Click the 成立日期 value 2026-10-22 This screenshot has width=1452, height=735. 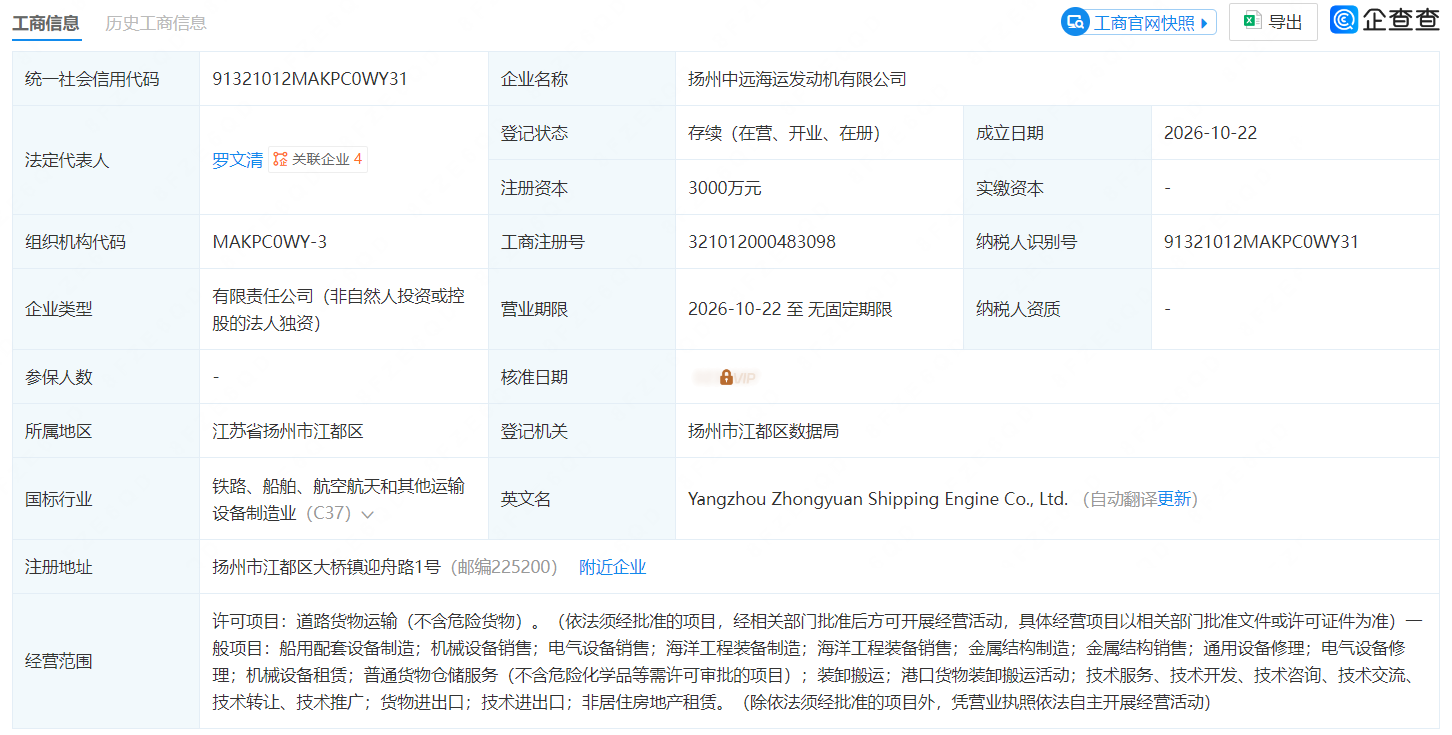click(x=1210, y=133)
